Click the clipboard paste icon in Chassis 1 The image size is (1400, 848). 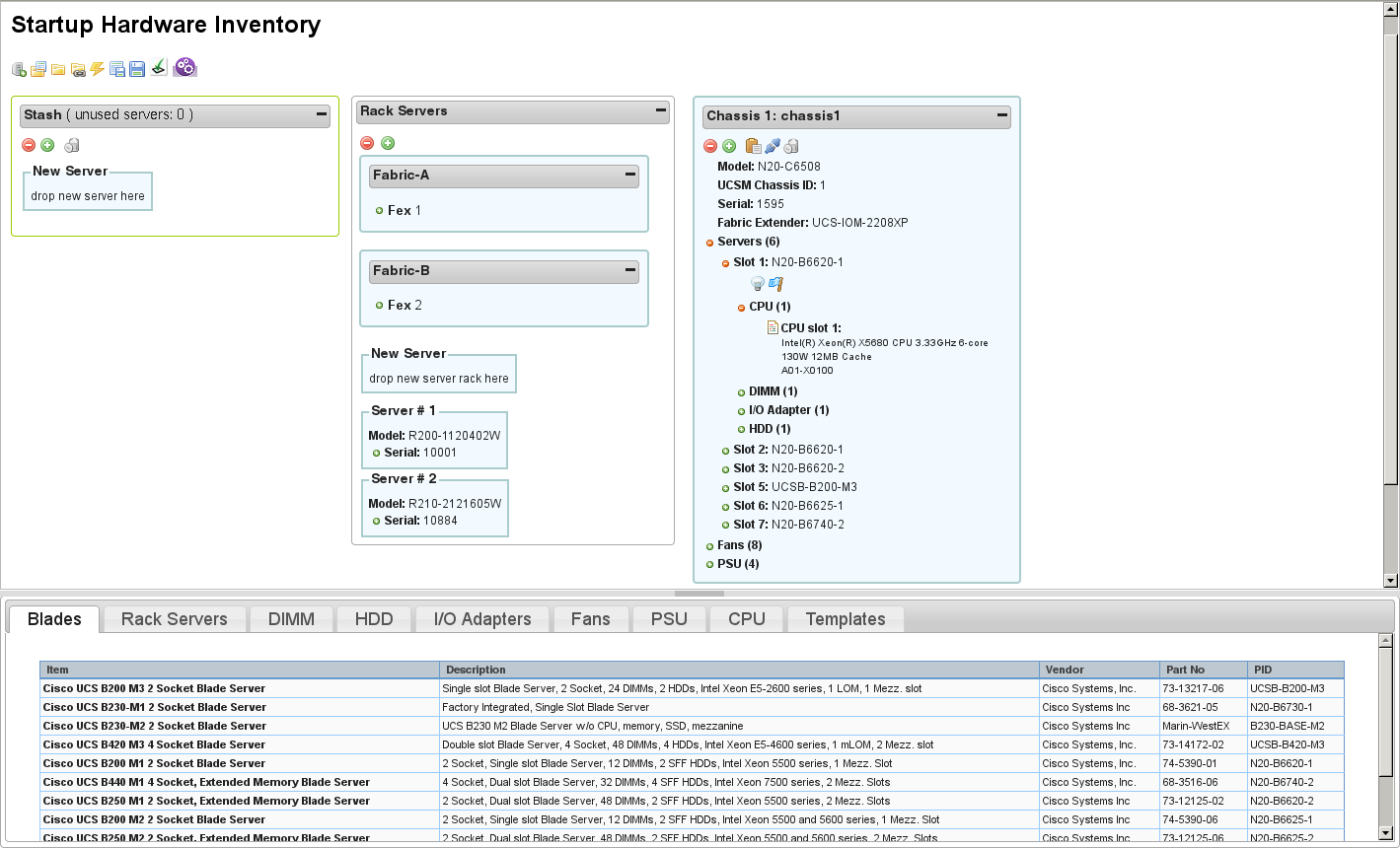tap(753, 146)
